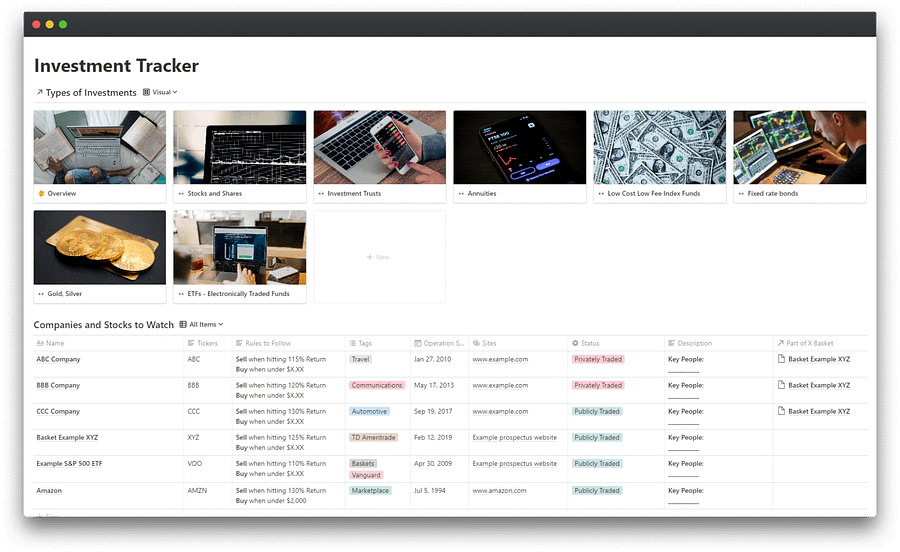Open the Gold, Silver card
Screen dimensions: 900x552
[100, 256]
